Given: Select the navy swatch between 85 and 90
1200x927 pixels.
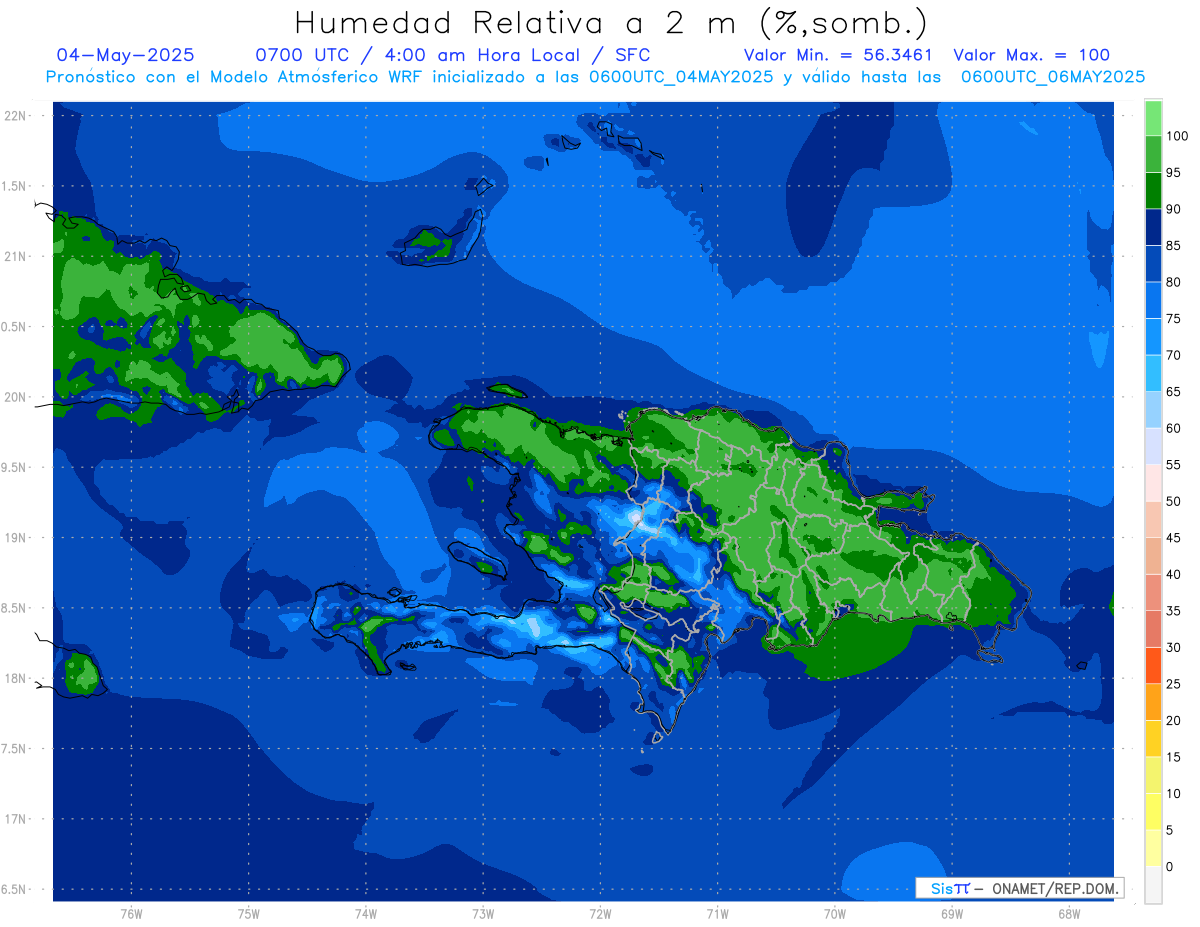Looking at the screenshot, I should pyautogui.click(x=1153, y=227).
